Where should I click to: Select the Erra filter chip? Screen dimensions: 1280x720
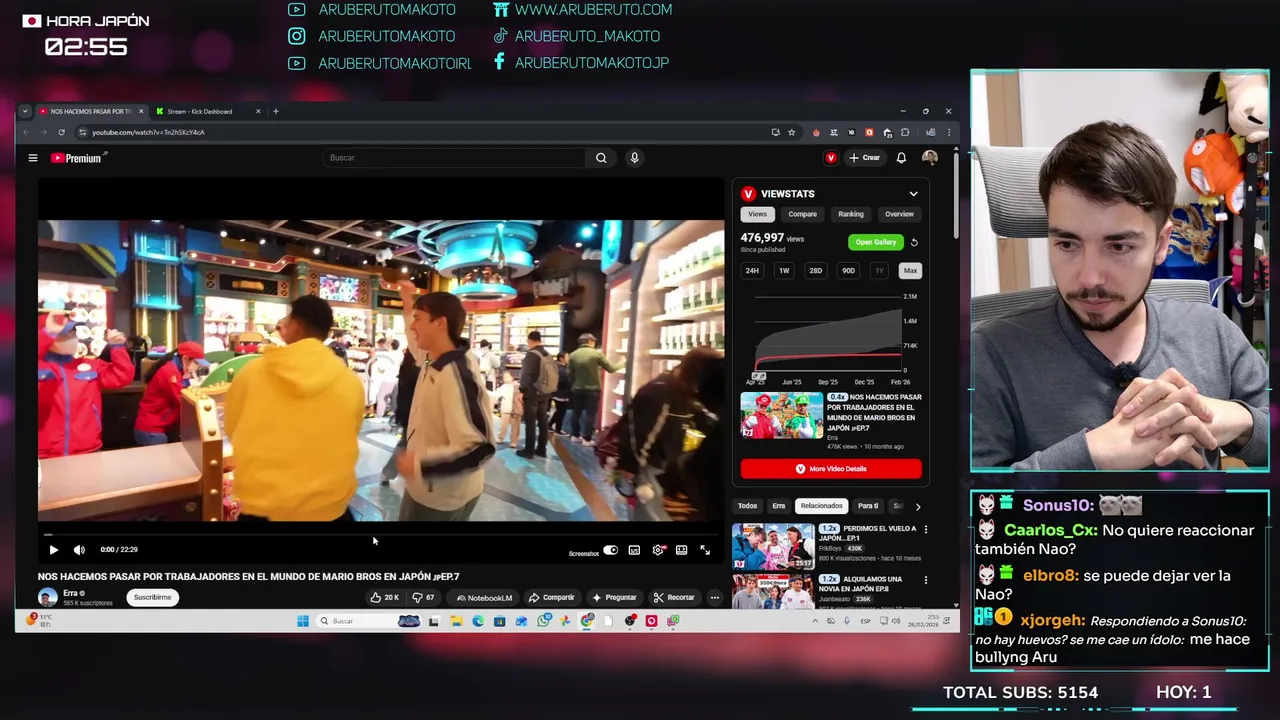tap(778, 506)
